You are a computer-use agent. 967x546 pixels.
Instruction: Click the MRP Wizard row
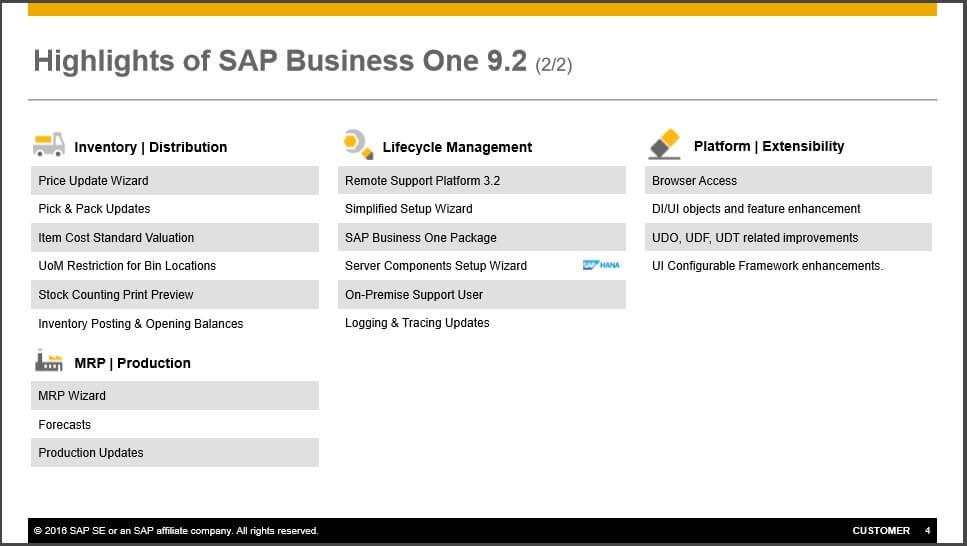tap(175, 395)
